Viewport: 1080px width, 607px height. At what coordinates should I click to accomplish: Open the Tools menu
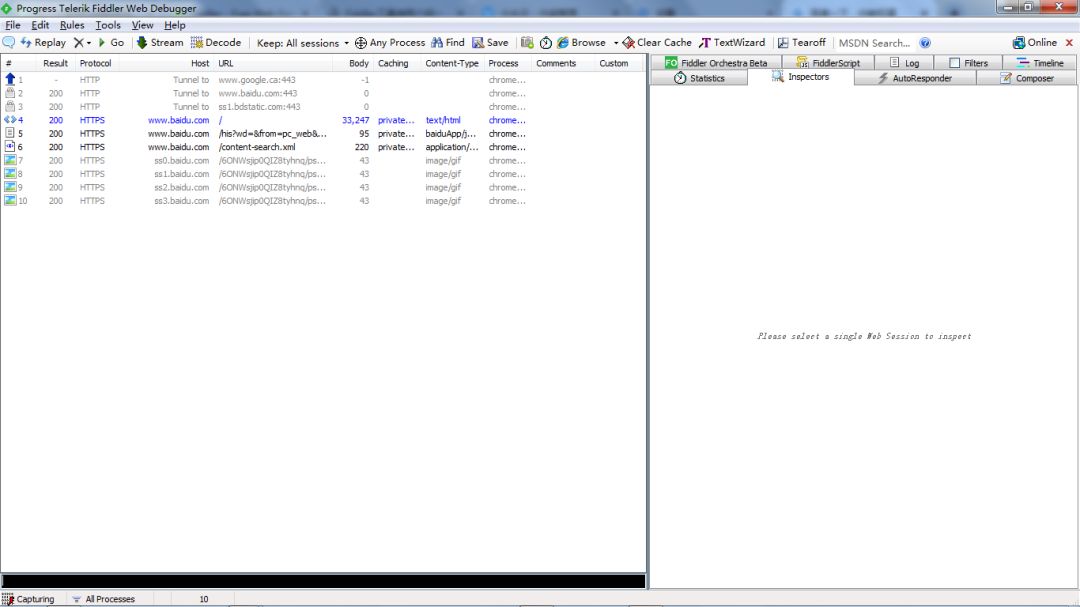107,25
